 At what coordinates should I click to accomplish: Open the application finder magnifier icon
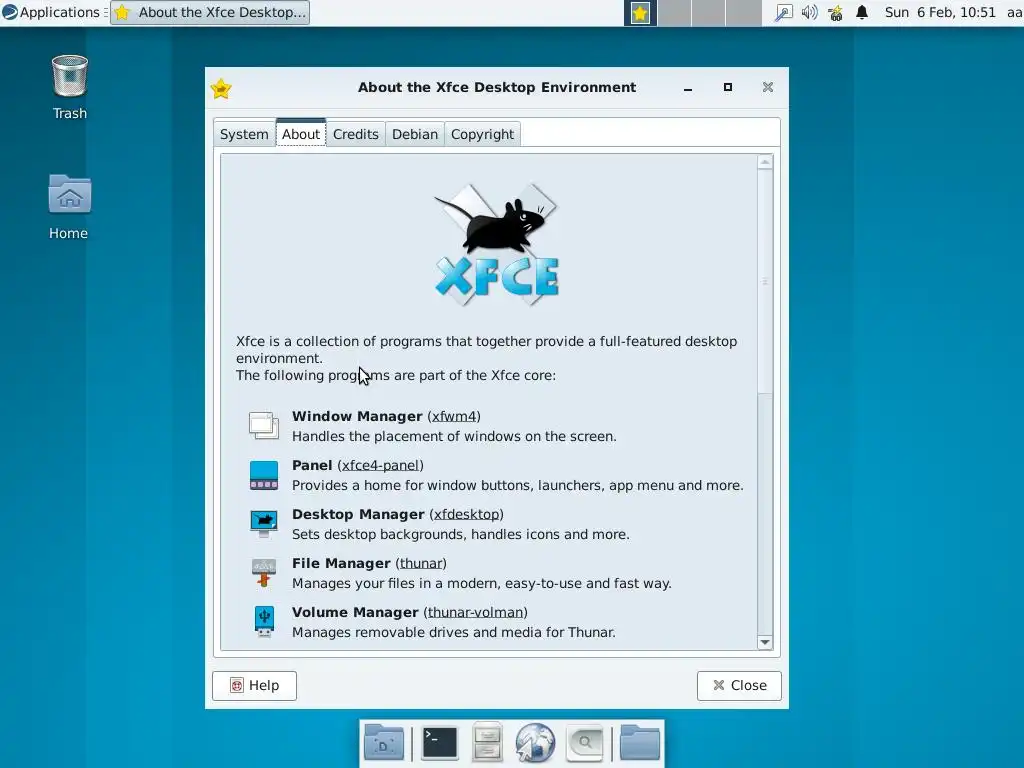click(x=584, y=743)
